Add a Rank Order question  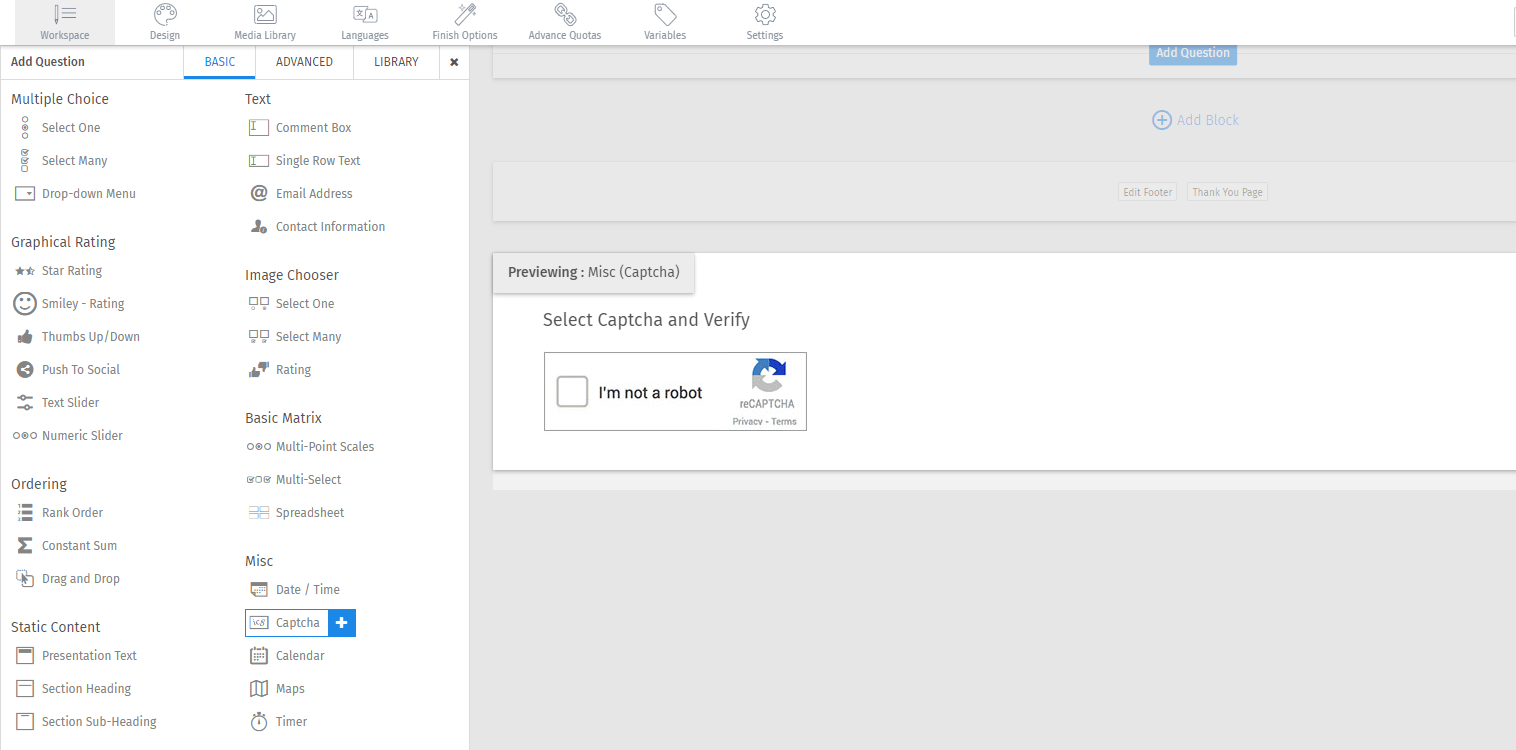pos(59,513)
